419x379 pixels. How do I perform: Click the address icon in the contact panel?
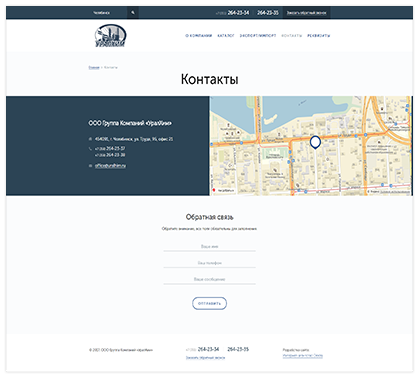pos(90,139)
